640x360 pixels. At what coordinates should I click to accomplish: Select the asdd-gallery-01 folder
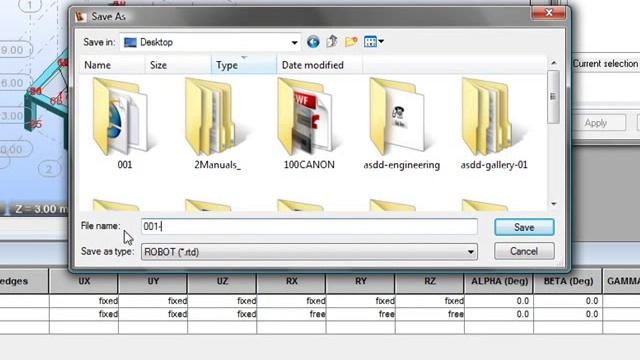pos(494,124)
